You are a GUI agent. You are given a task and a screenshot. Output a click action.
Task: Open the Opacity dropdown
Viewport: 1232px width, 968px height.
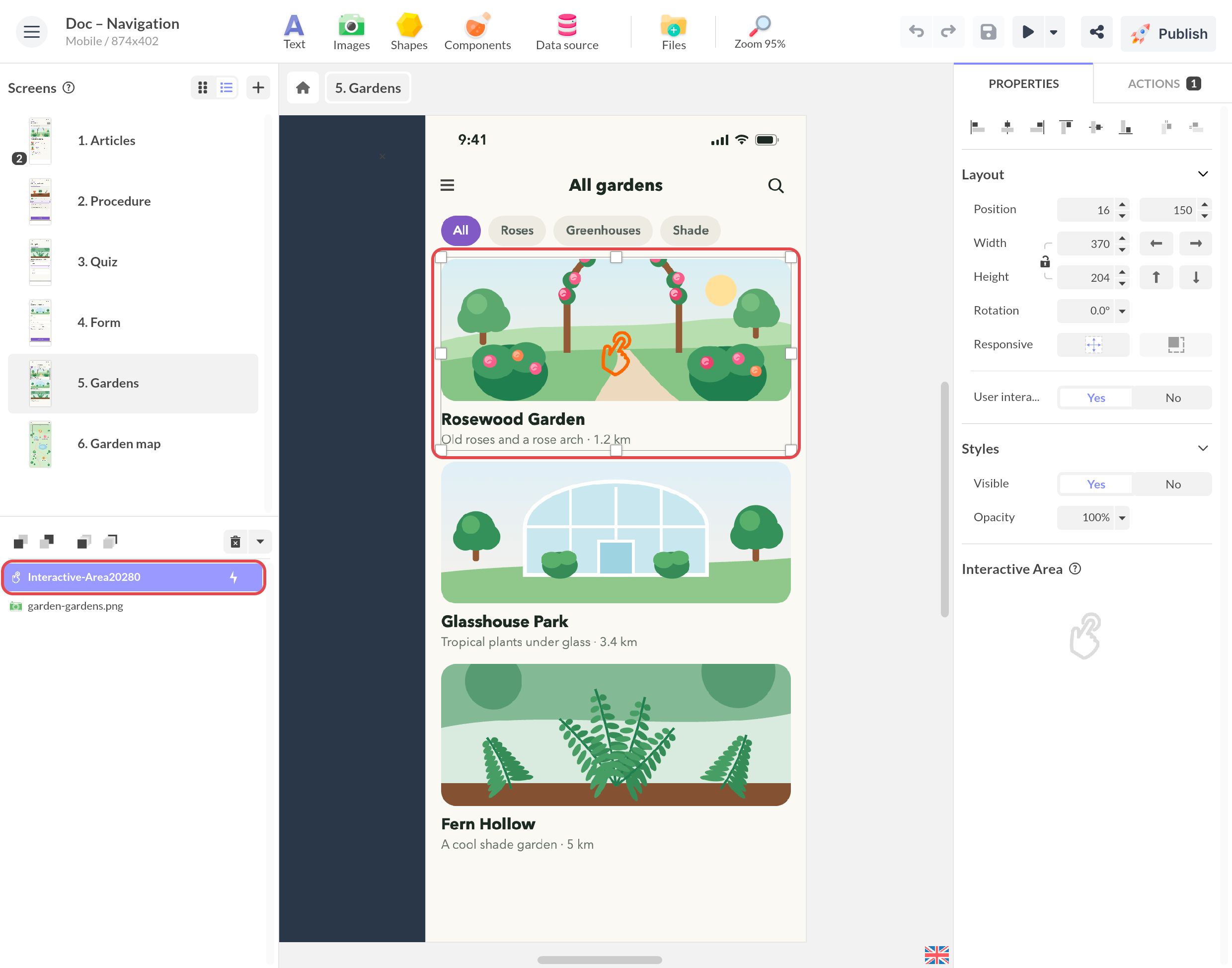coord(1122,518)
